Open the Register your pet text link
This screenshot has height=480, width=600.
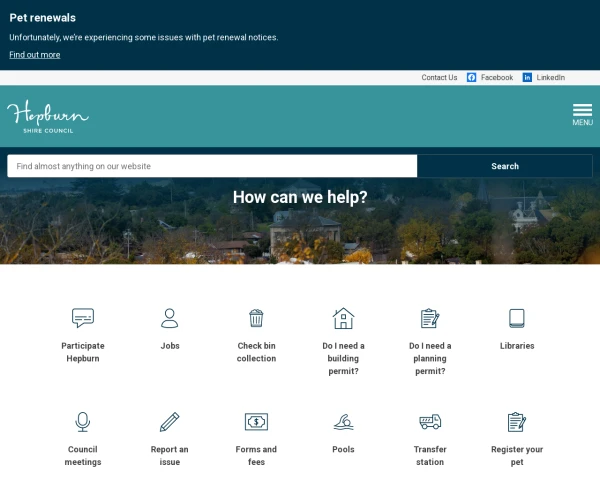click(517, 456)
